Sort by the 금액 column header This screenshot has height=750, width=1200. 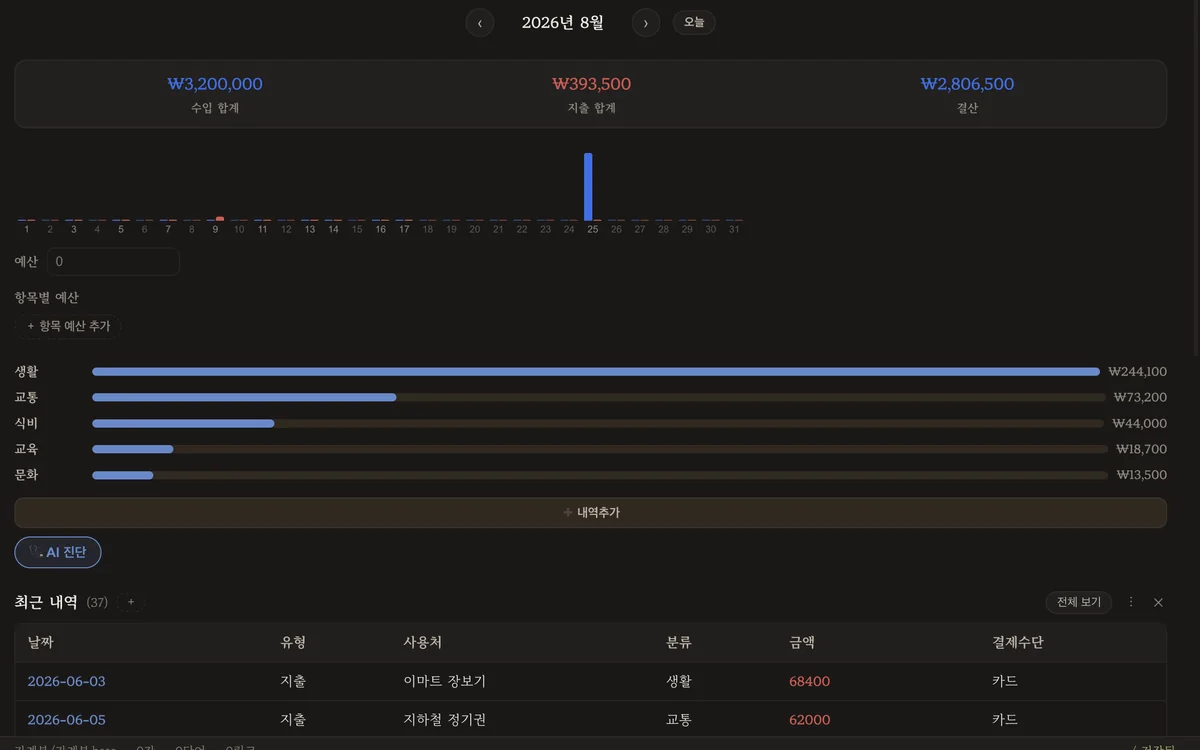point(801,643)
